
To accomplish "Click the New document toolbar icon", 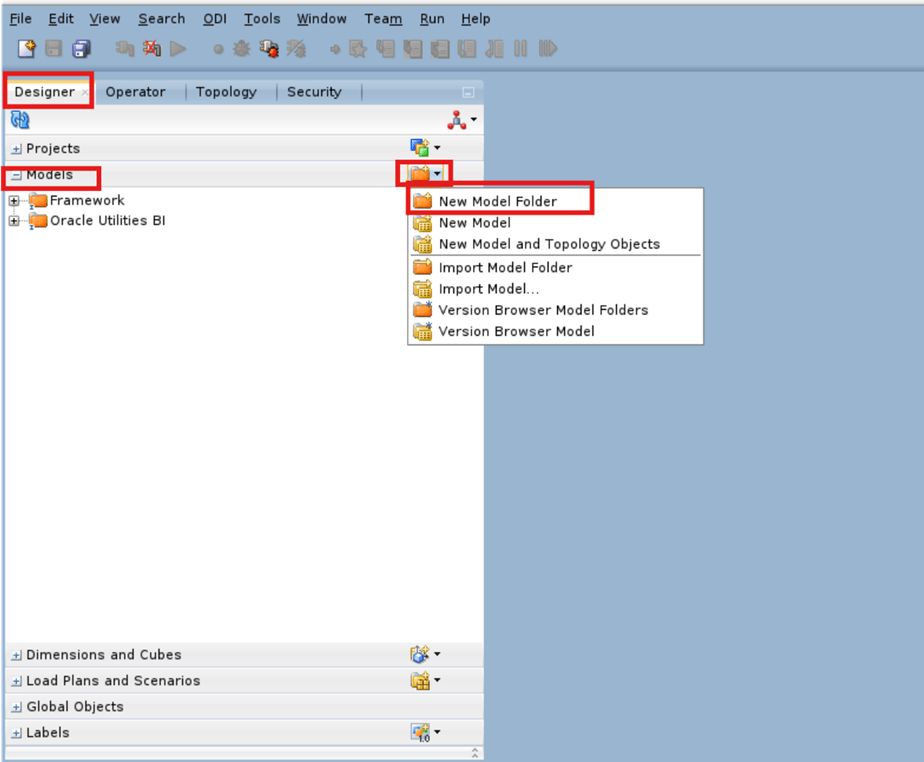I will point(25,48).
